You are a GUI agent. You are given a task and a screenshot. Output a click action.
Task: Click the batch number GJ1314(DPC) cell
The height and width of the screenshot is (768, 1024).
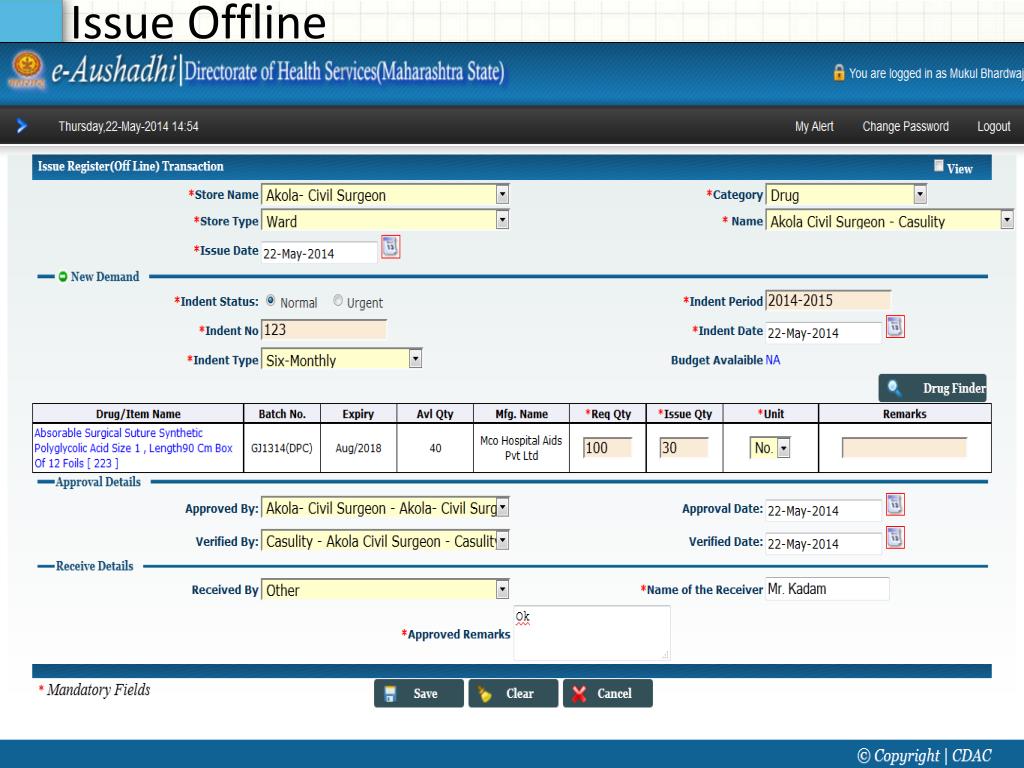point(282,448)
